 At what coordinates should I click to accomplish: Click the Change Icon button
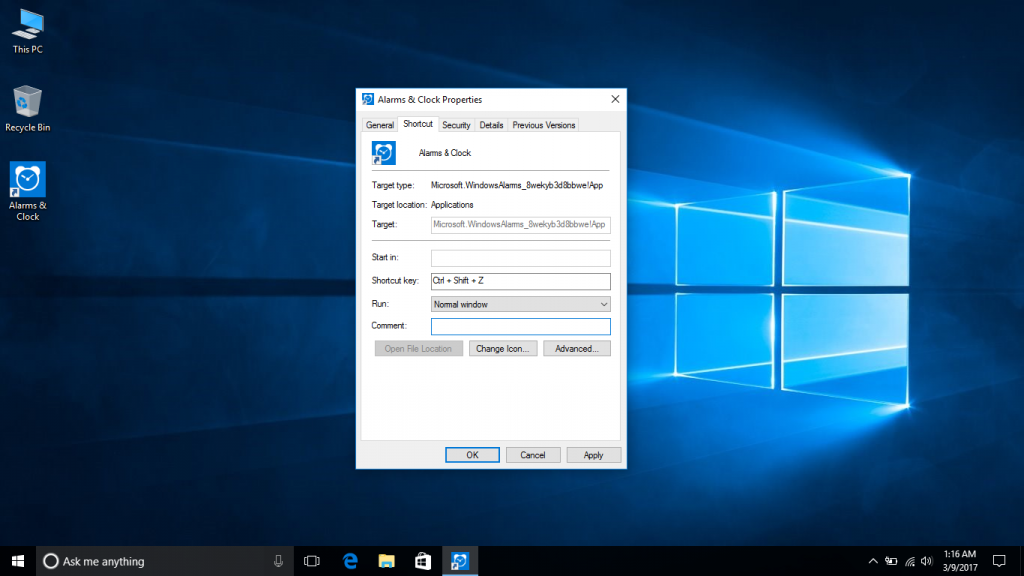(x=503, y=348)
